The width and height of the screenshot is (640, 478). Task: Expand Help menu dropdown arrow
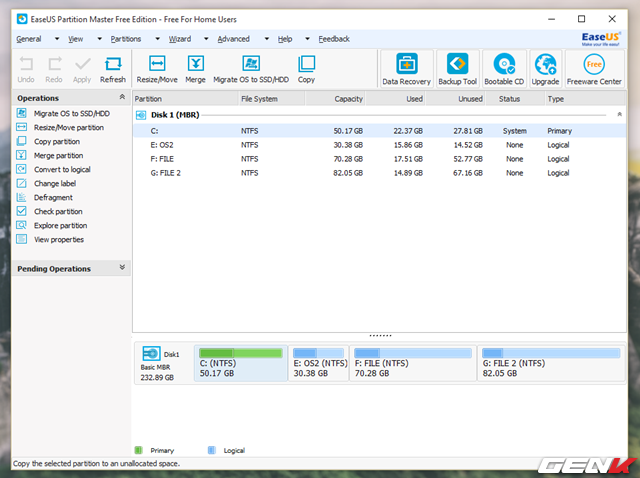[x=307, y=39]
